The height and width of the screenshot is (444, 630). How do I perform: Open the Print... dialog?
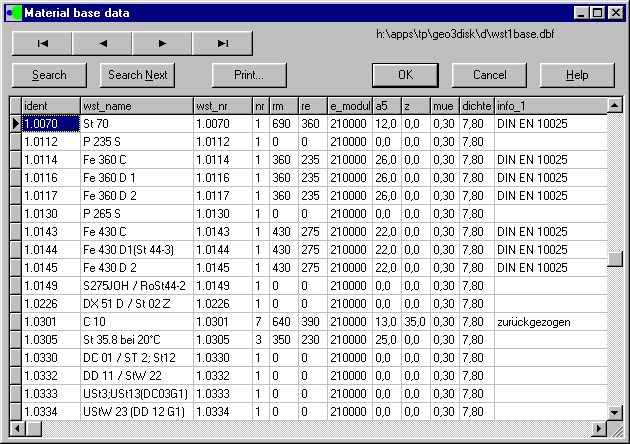[249, 75]
